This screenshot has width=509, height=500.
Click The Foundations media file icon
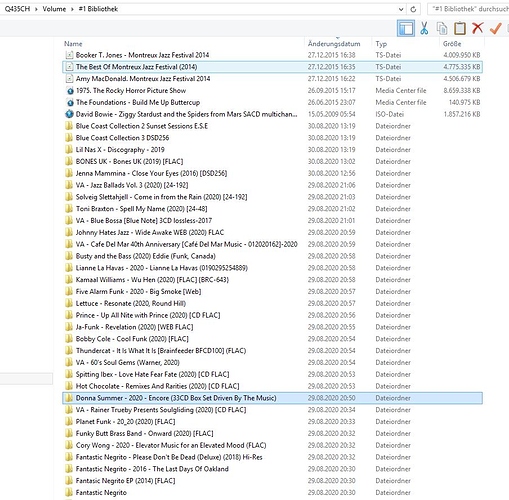[x=70, y=102]
